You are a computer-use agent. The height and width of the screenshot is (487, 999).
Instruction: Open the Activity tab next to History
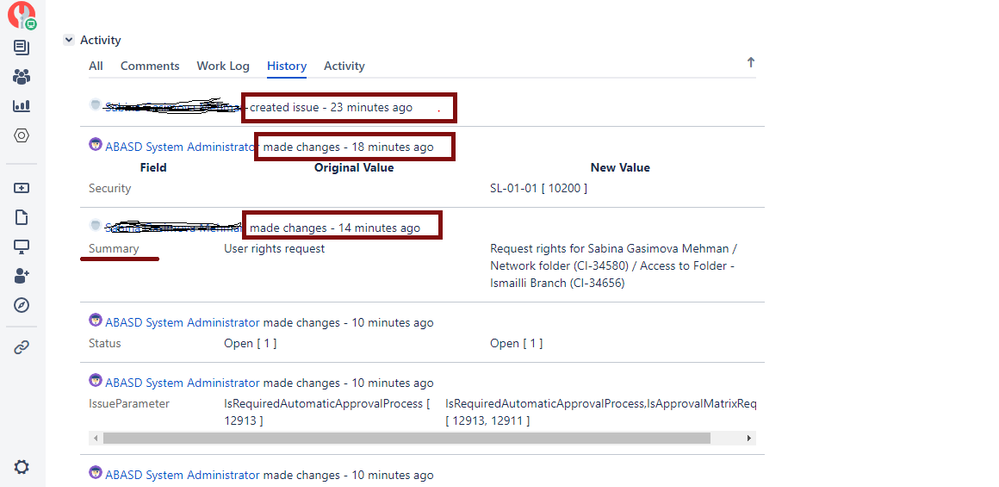[344, 66]
